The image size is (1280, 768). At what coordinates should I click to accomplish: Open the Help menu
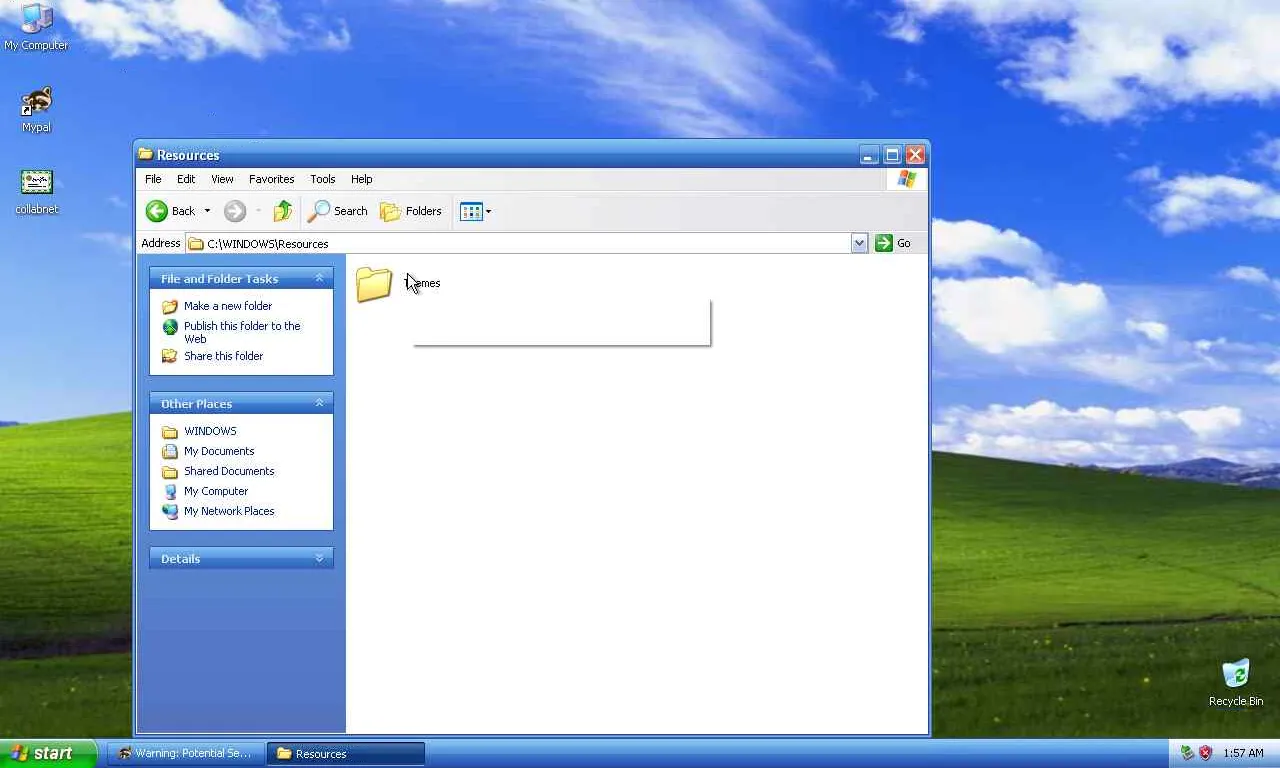point(361,179)
